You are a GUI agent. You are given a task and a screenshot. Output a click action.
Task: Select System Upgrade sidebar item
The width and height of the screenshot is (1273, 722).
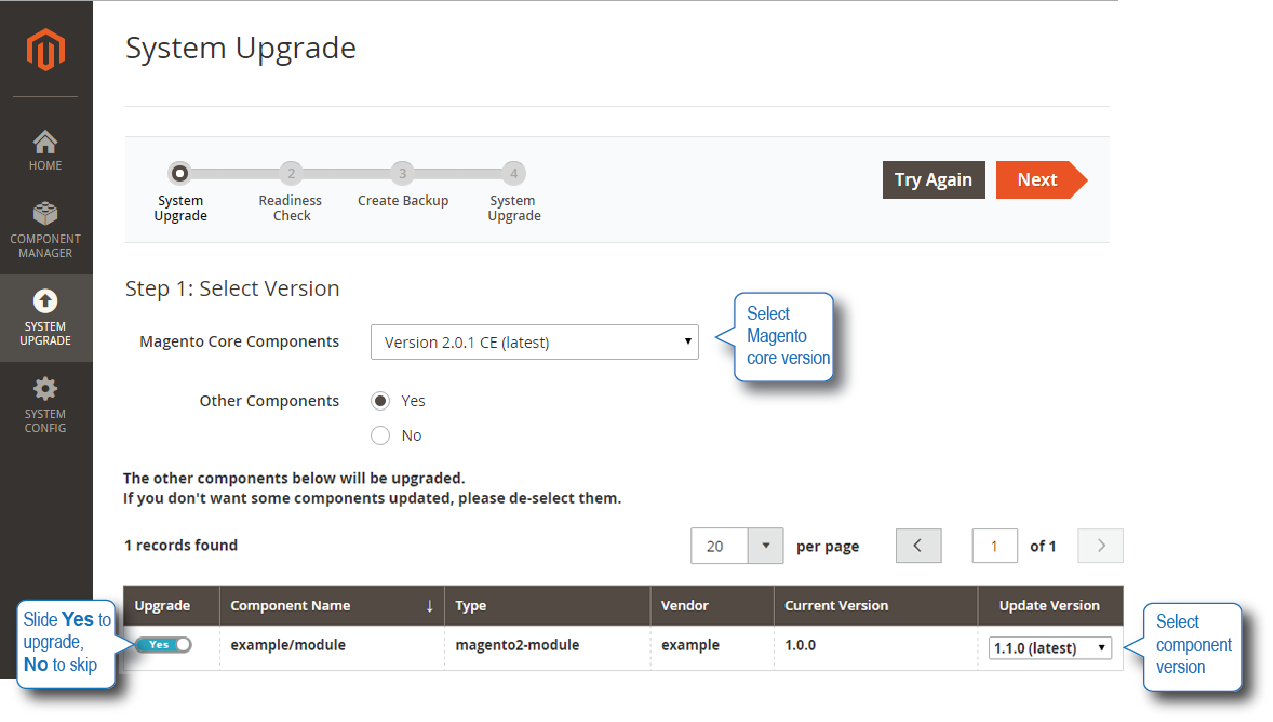coord(46,318)
